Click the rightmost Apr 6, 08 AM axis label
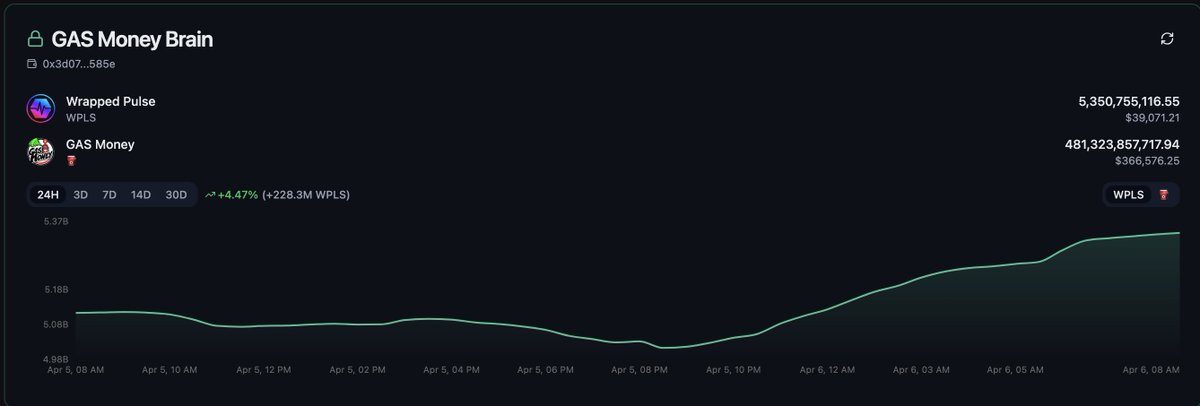Viewport: 1200px width, 406px height. pos(1153,370)
